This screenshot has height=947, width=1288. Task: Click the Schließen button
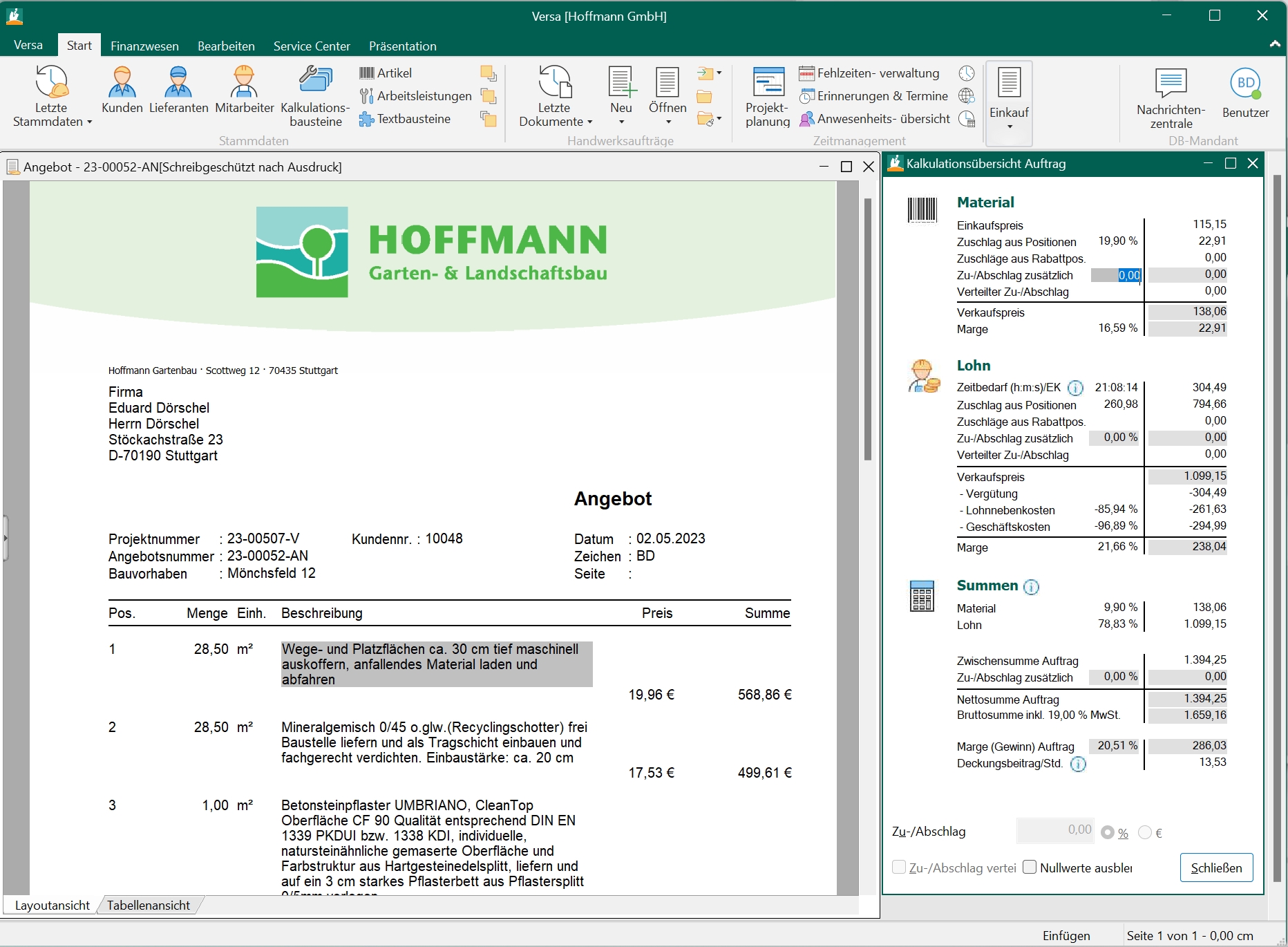pos(1216,868)
